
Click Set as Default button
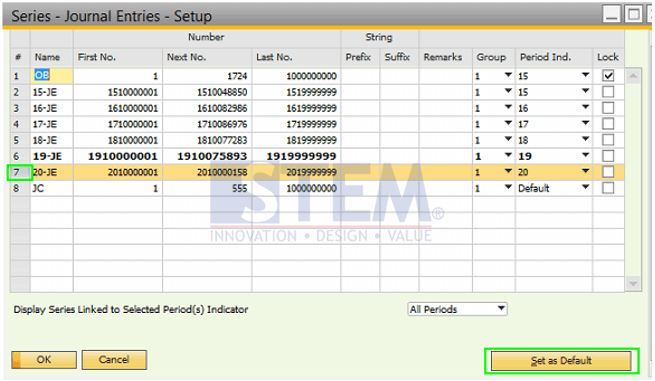pyautogui.click(x=561, y=361)
